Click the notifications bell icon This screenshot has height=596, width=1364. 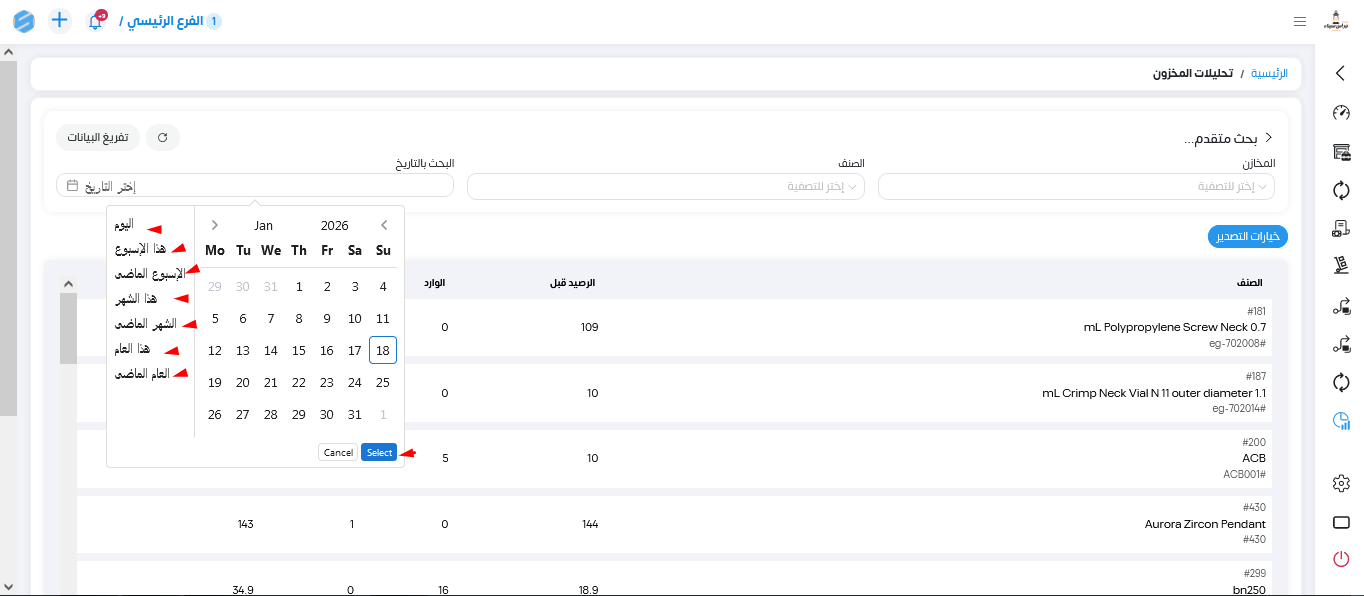[95, 21]
